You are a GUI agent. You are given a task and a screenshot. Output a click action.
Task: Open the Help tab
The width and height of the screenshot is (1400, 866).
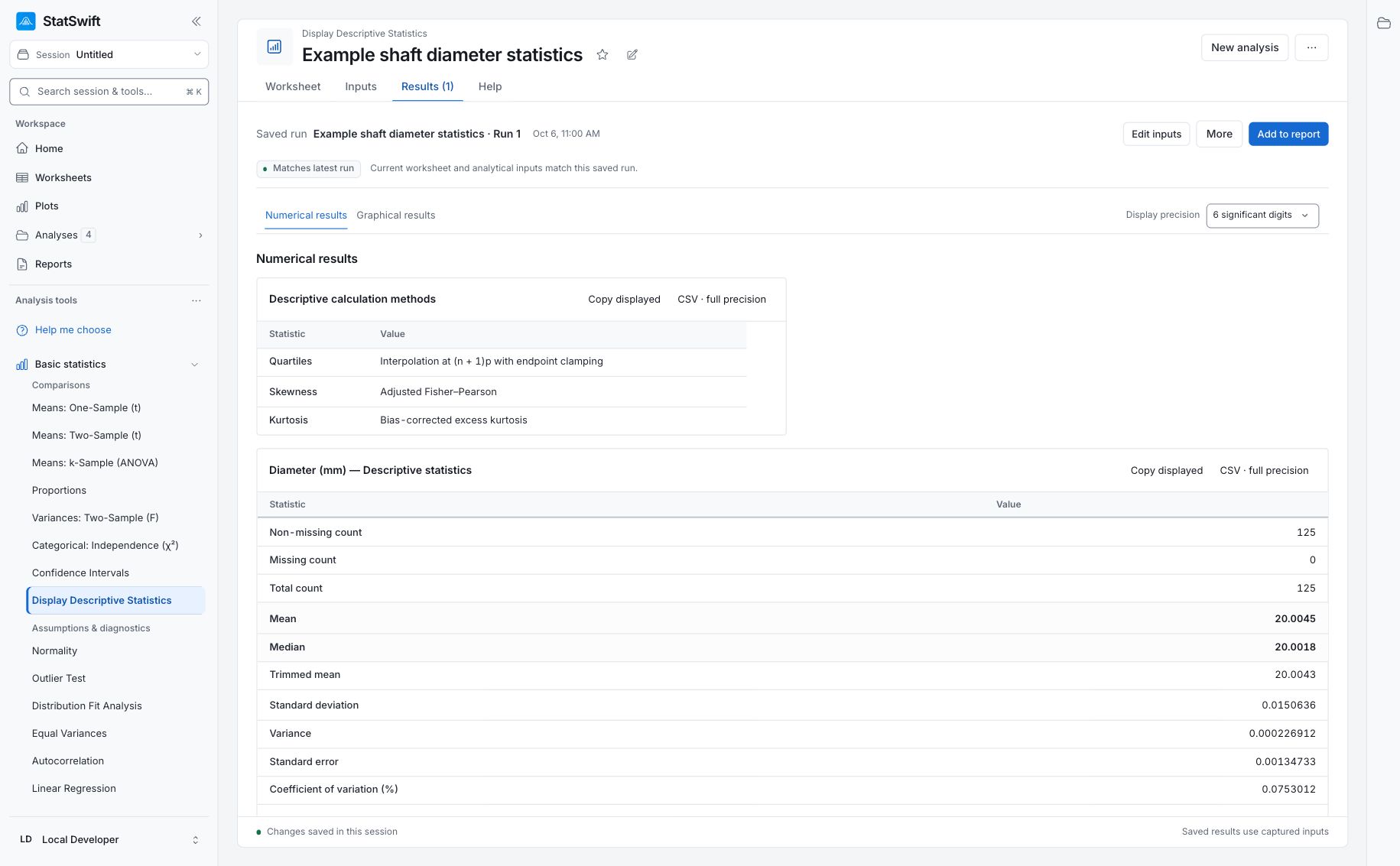(x=490, y=86)
